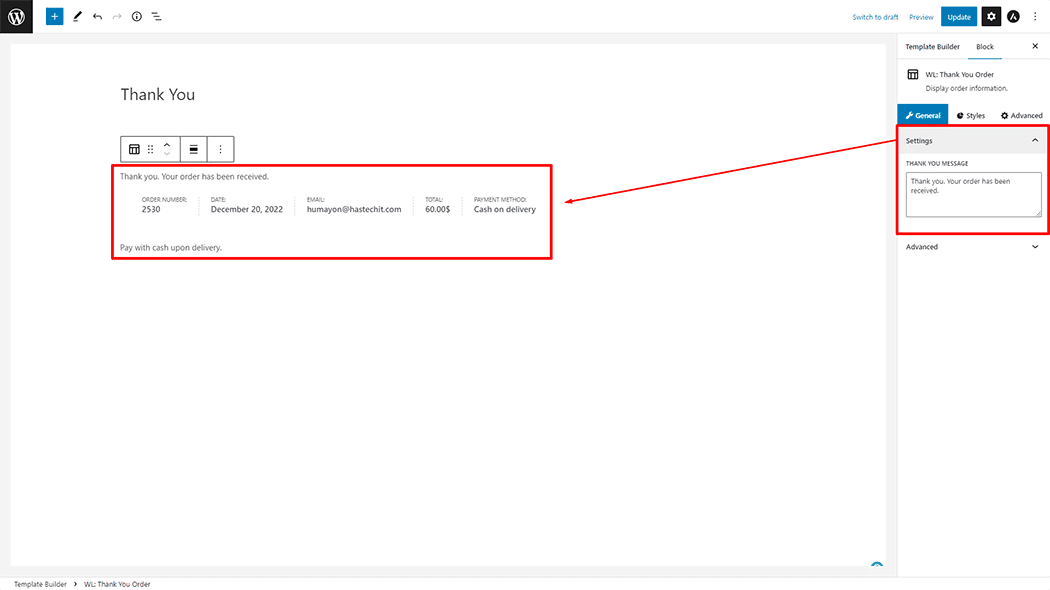Screen dimensions: 1050x590
Task: Open the Astra settings icon
Action: click(x=1013, y=17)
